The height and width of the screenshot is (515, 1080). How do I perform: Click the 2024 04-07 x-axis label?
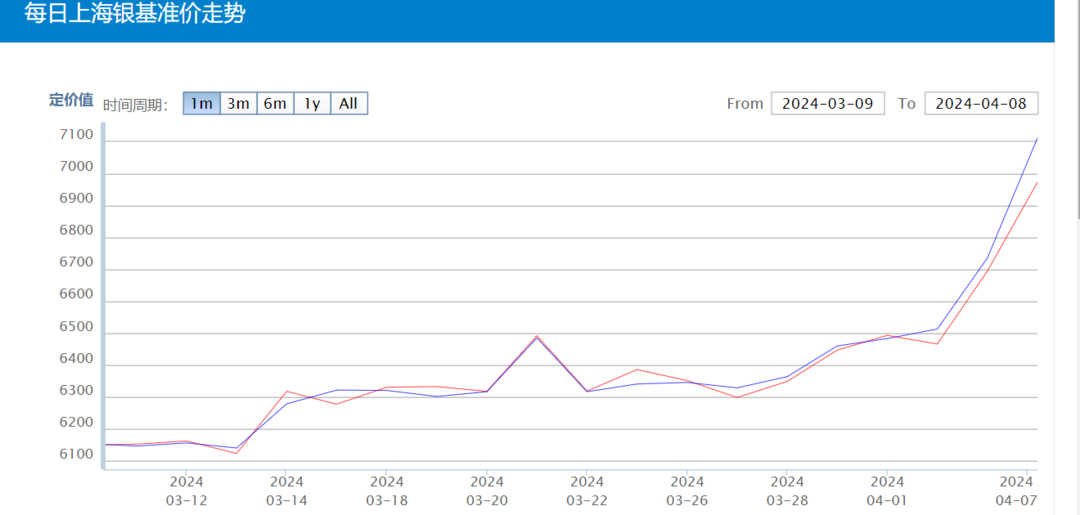pyautogui.click(x=1016, y=490)
